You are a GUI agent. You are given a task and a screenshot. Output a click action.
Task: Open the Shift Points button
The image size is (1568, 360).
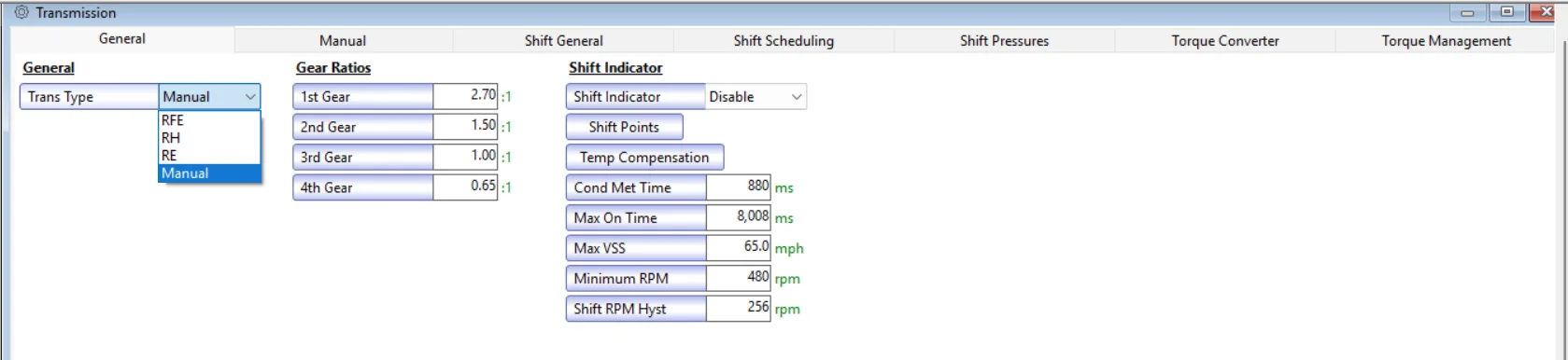click(624, 127)
